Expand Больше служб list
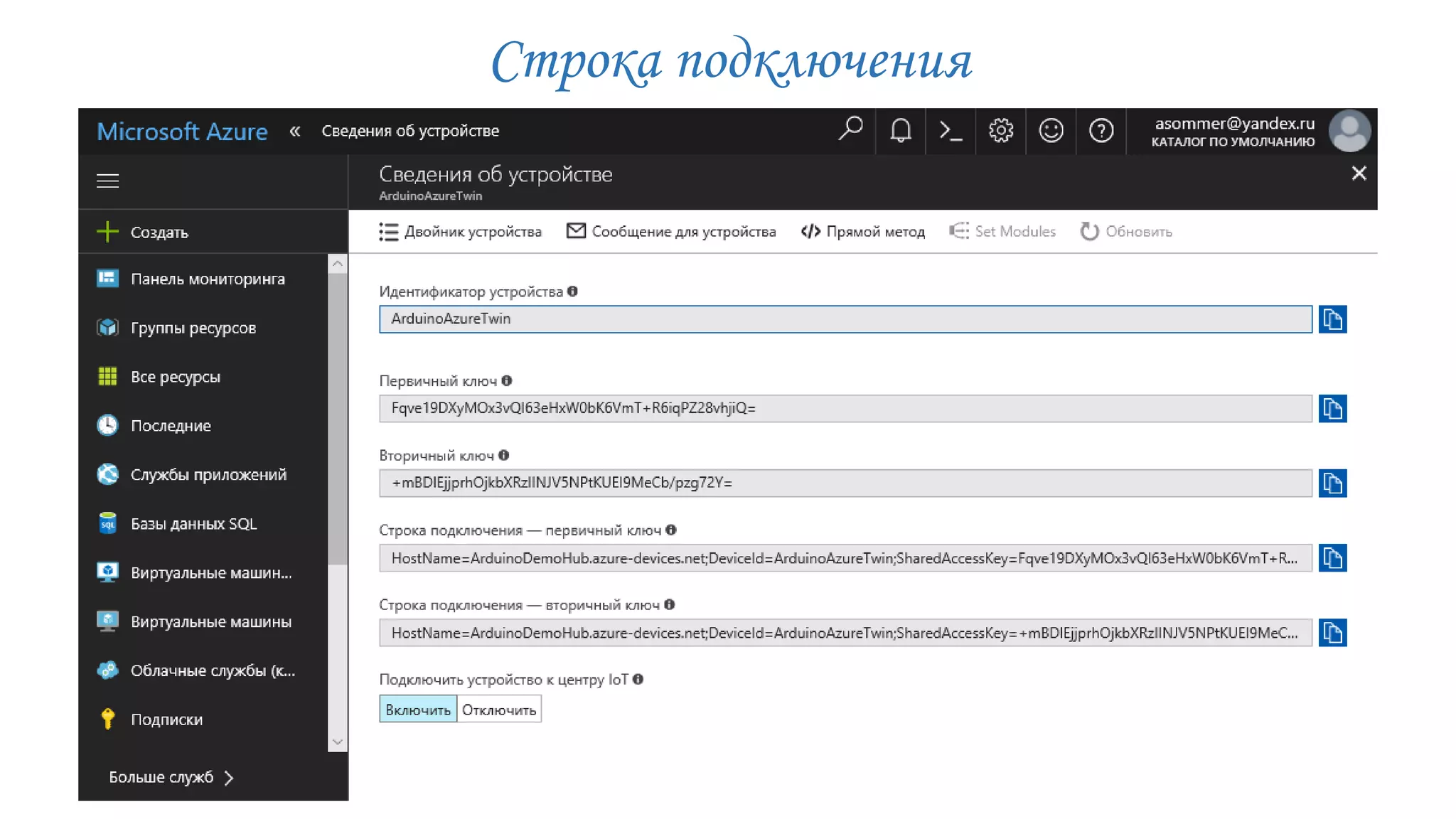This screenshot has width=1456, height=819. (171, 778)
